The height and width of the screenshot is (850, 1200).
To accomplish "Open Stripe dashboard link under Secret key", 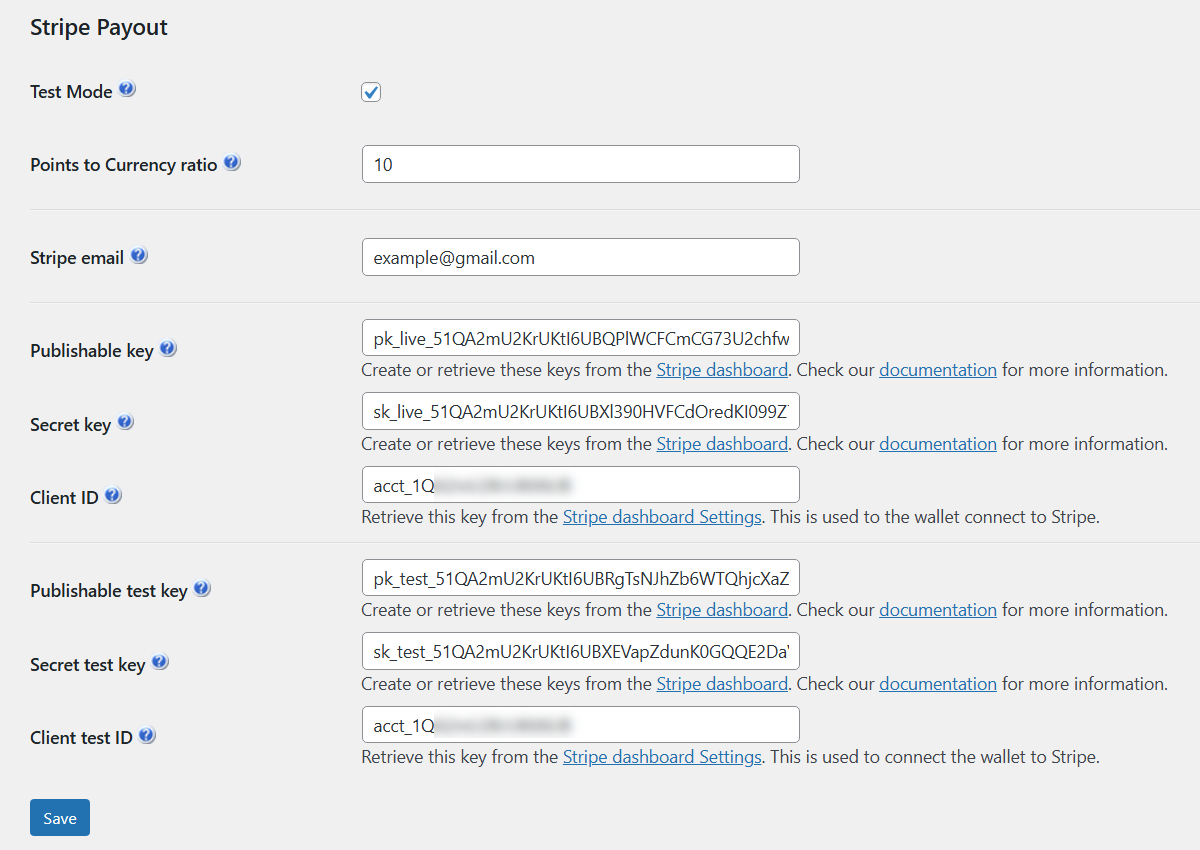I will (722, 444).
